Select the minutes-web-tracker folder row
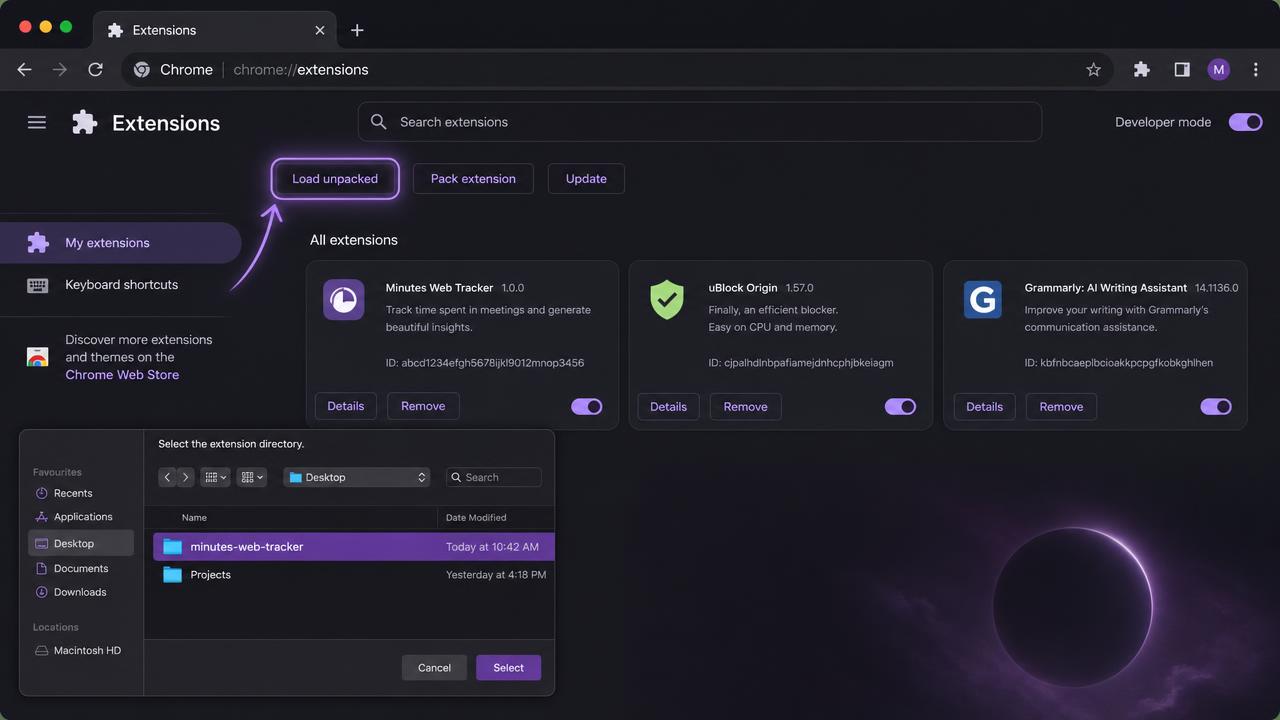This screenshot has width=1280, height=720. (353, 547)
